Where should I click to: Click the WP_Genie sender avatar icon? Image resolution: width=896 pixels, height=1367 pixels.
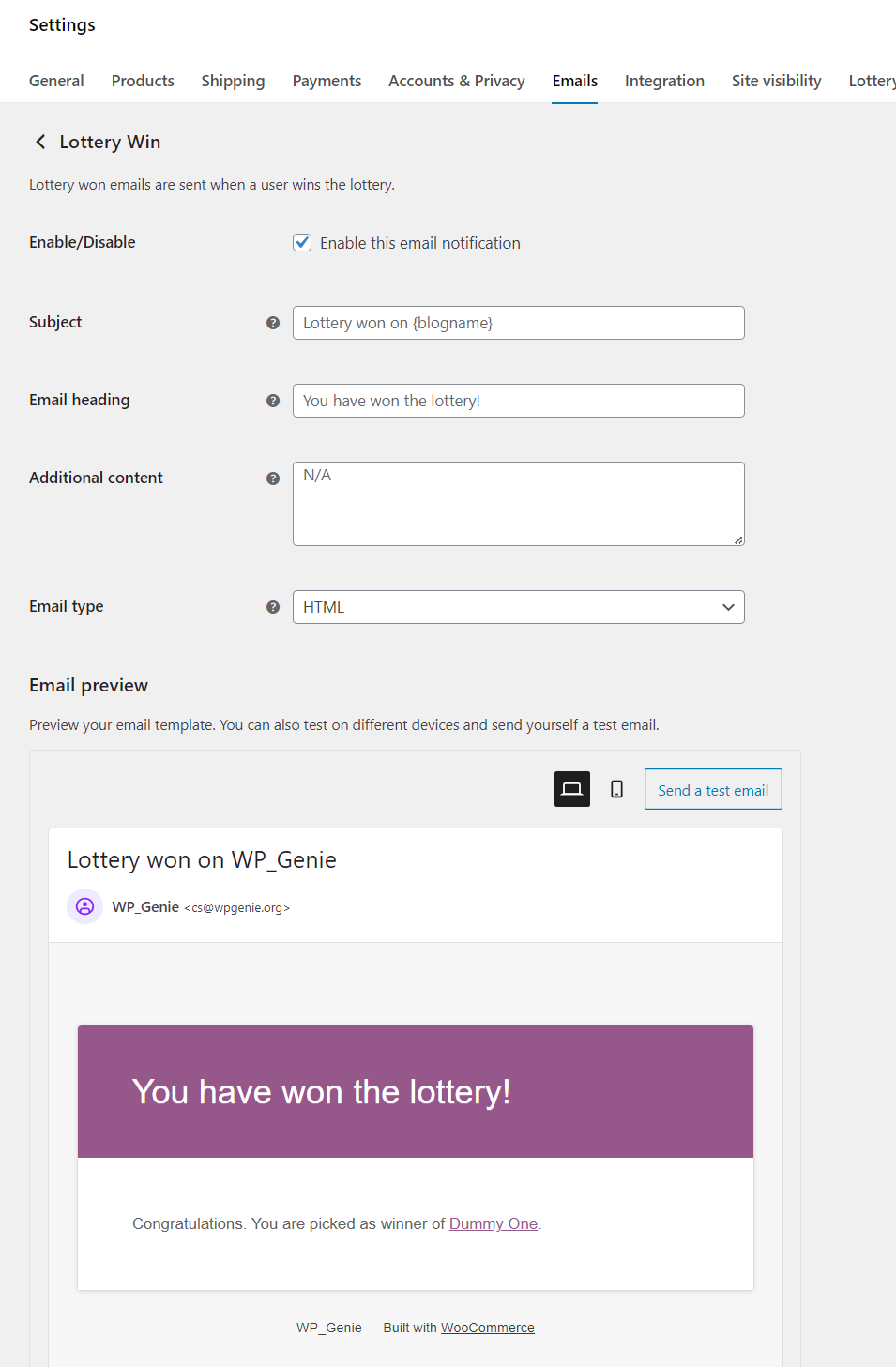[84, 906]
